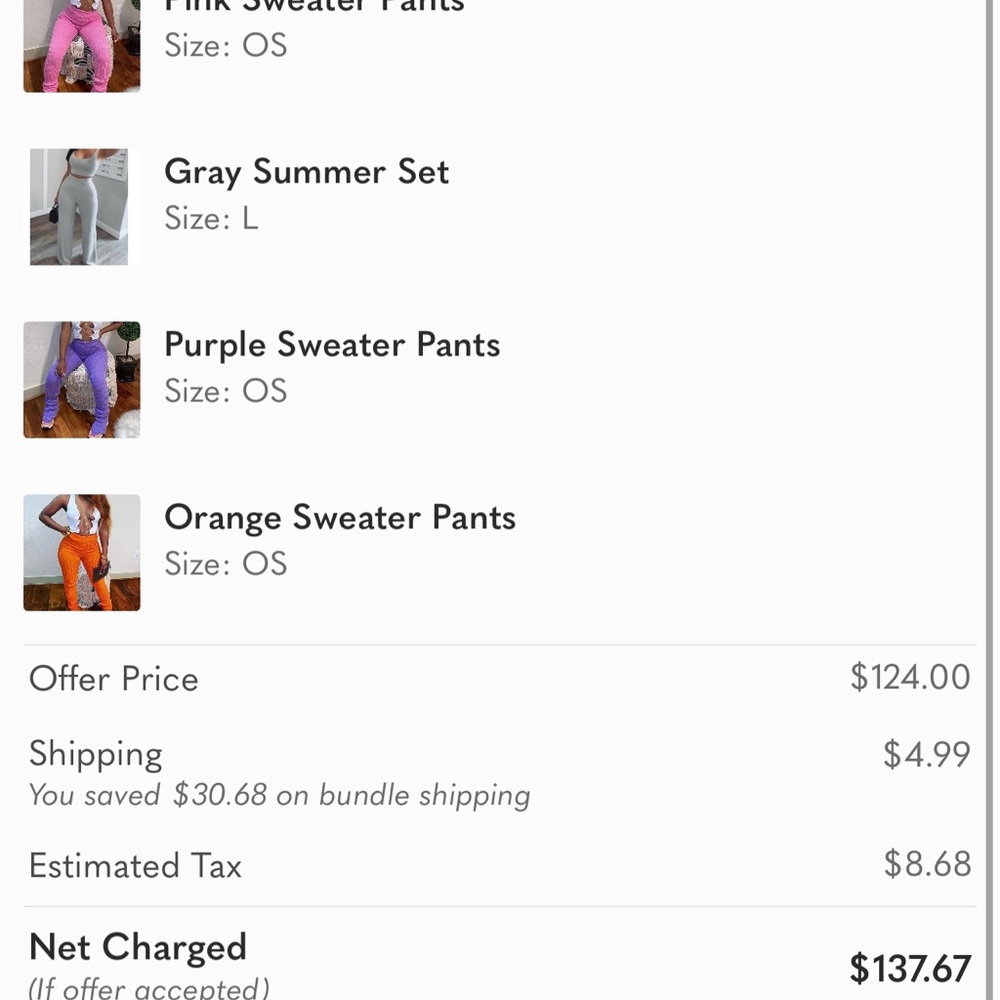Select the Net Charged label
This screenshot has width=1000, height=1000.
pyautogui.click(x=137, y=947)
